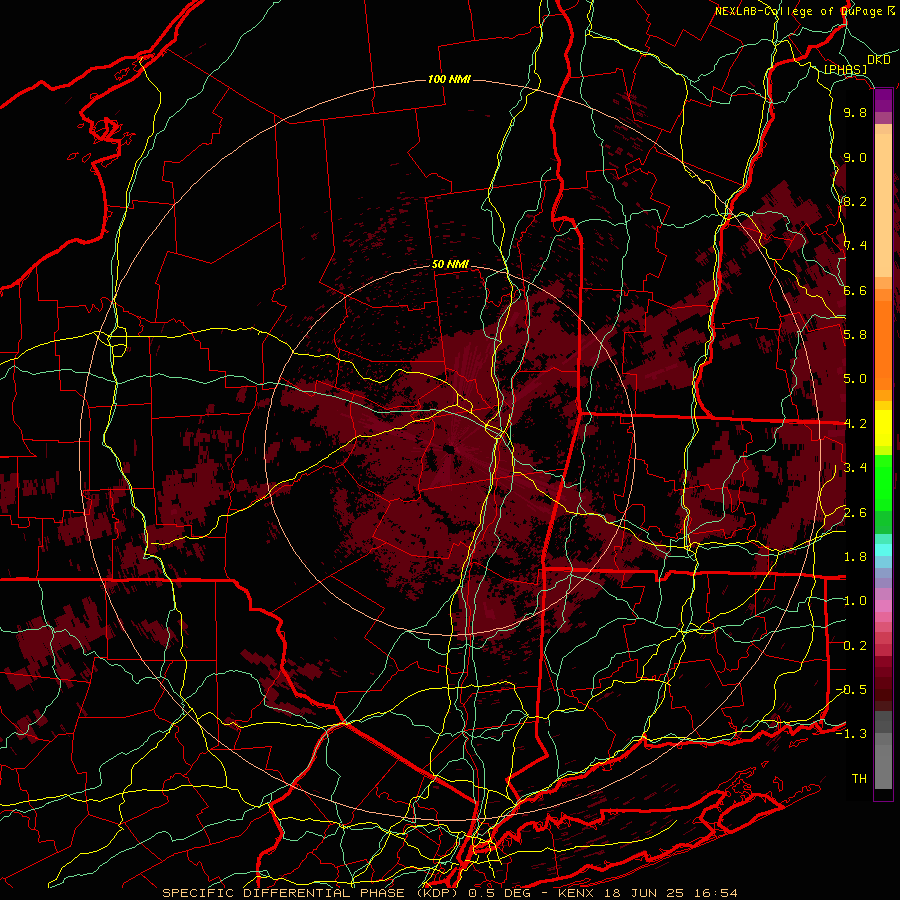Image resolution: width=900 pixels, height=900 pixels.
Task: Click the 4.2 value on the color scale
Action: (x=855, y=424)
